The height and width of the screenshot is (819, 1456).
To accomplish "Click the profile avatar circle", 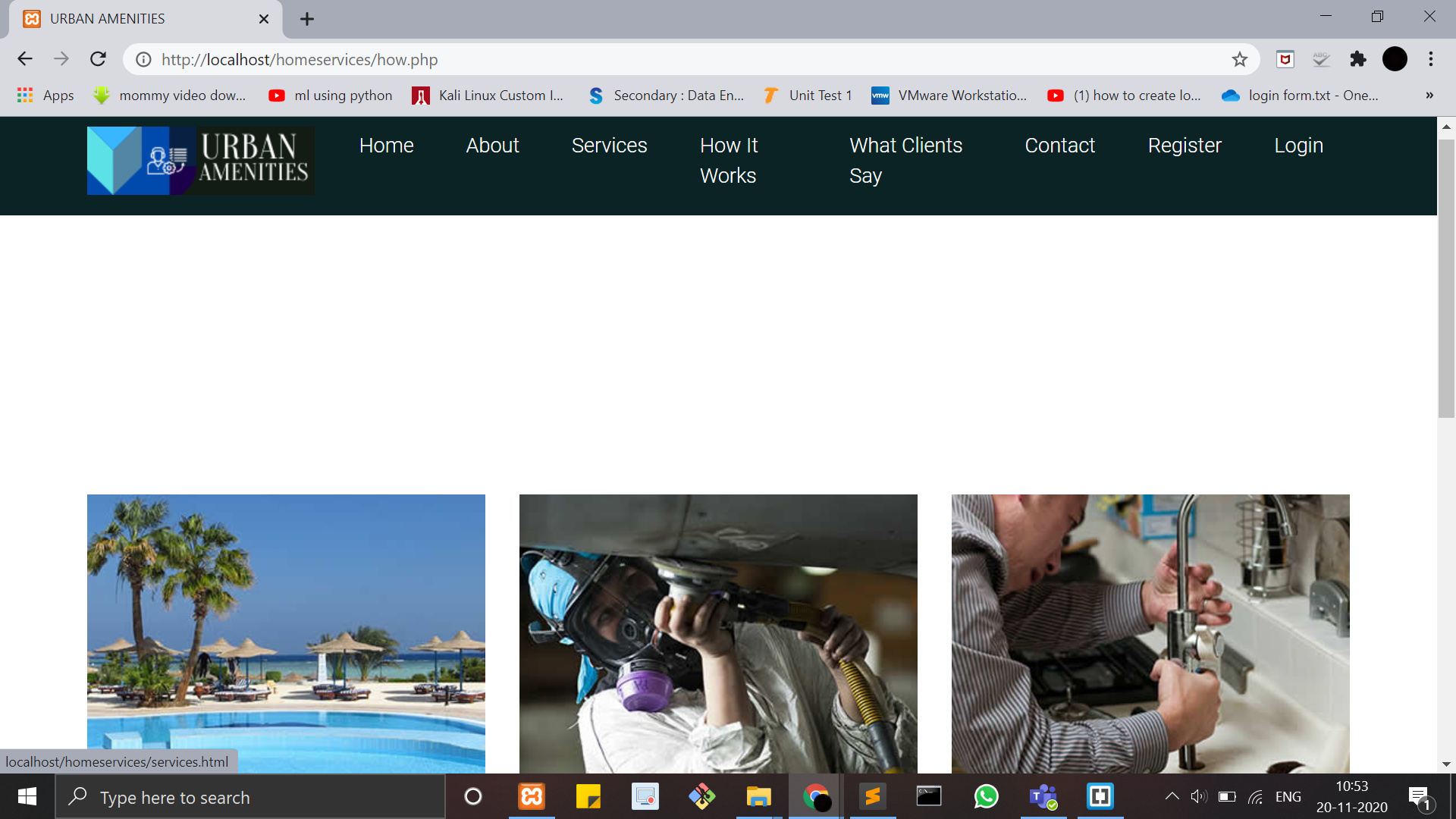I will pyautogui.click(x=1394, y=59).
